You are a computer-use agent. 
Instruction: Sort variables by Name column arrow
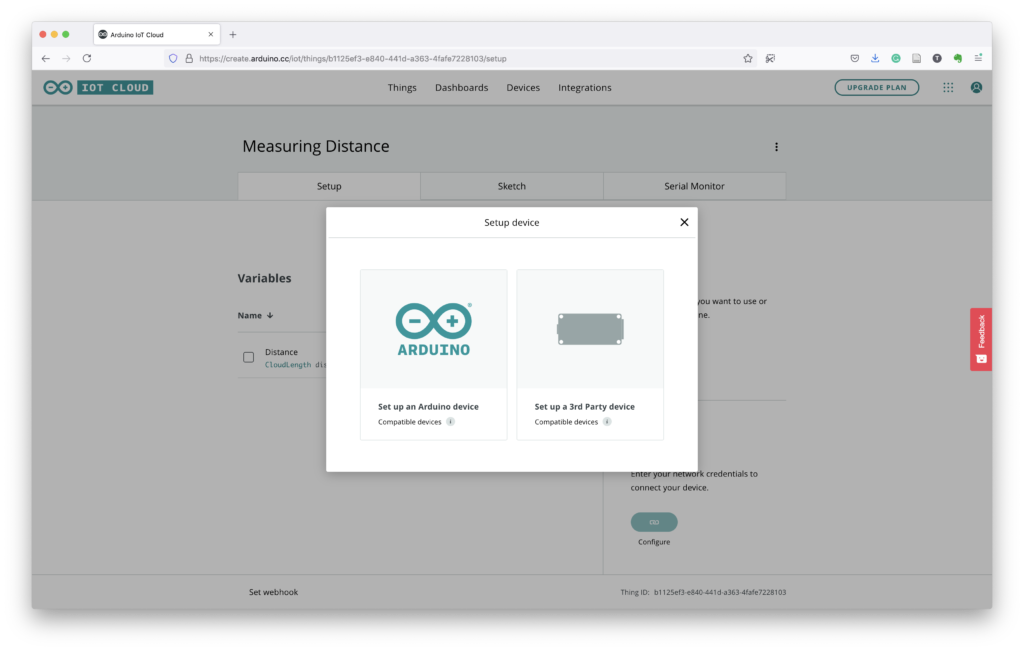(270, 315)
